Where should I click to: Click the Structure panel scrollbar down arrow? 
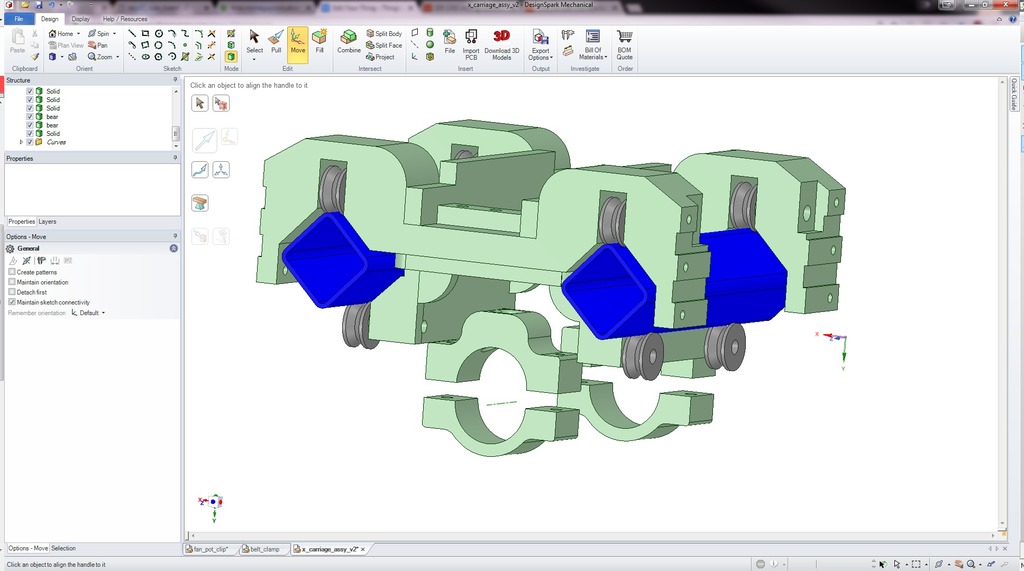(176, 146)
